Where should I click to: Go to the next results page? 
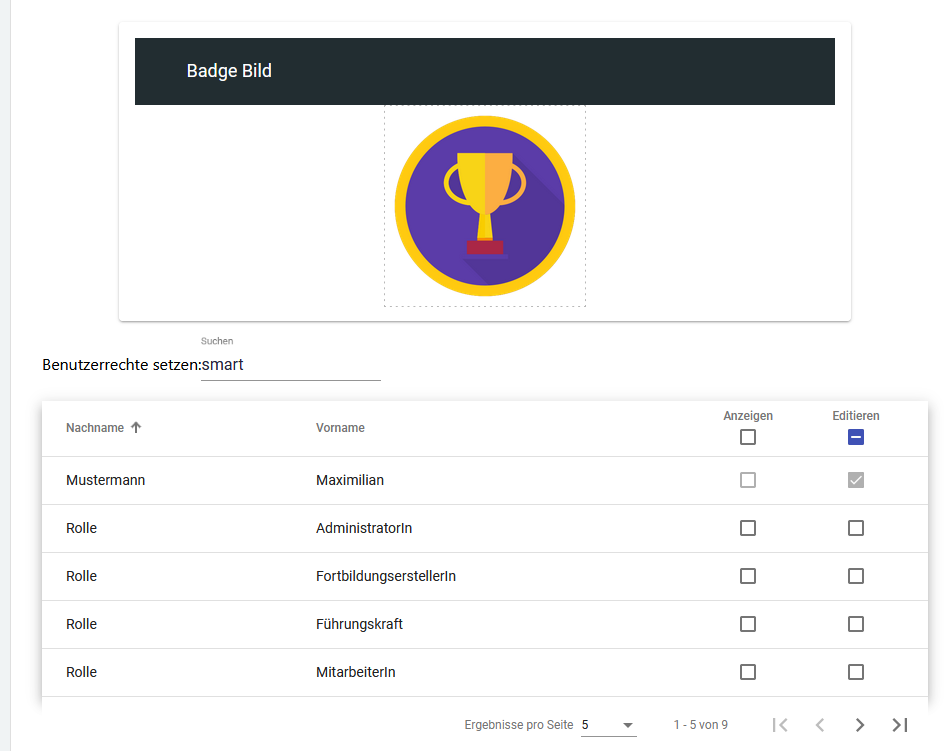point(859,725)
